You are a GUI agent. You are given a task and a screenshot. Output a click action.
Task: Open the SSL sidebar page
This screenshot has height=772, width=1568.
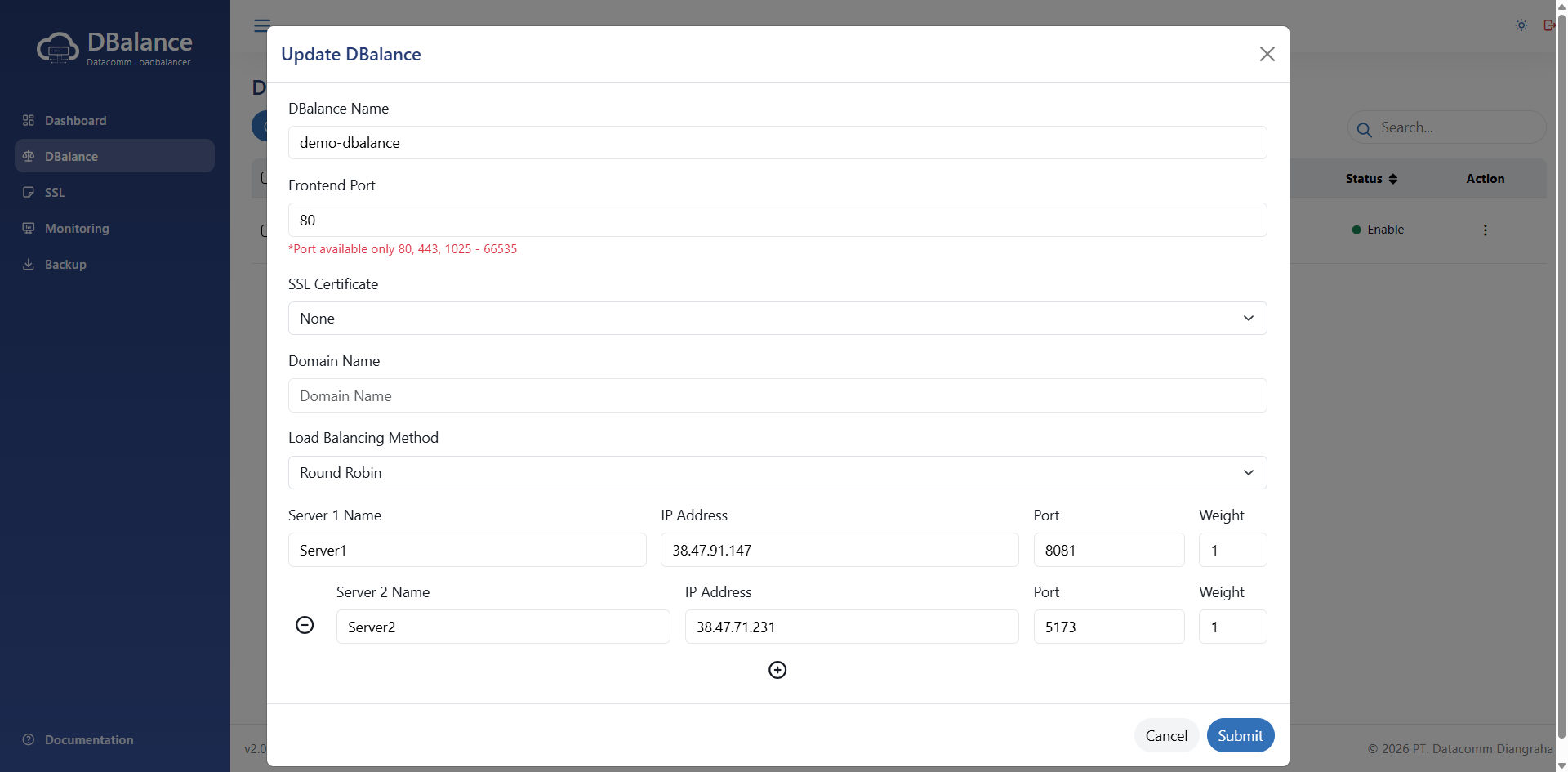55,193
